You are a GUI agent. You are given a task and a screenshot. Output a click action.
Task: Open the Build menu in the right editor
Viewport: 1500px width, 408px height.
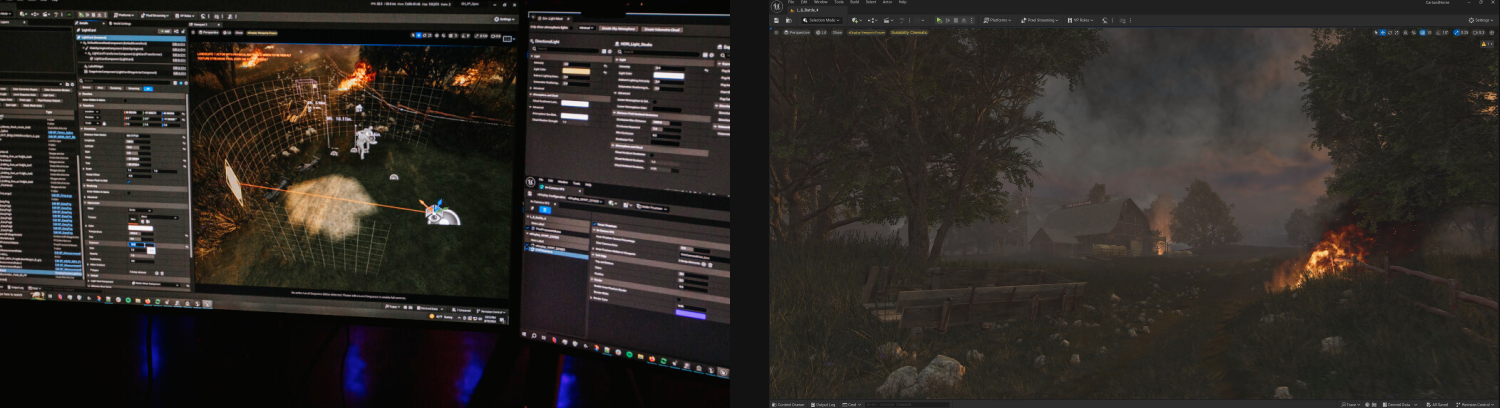(855, 2)
